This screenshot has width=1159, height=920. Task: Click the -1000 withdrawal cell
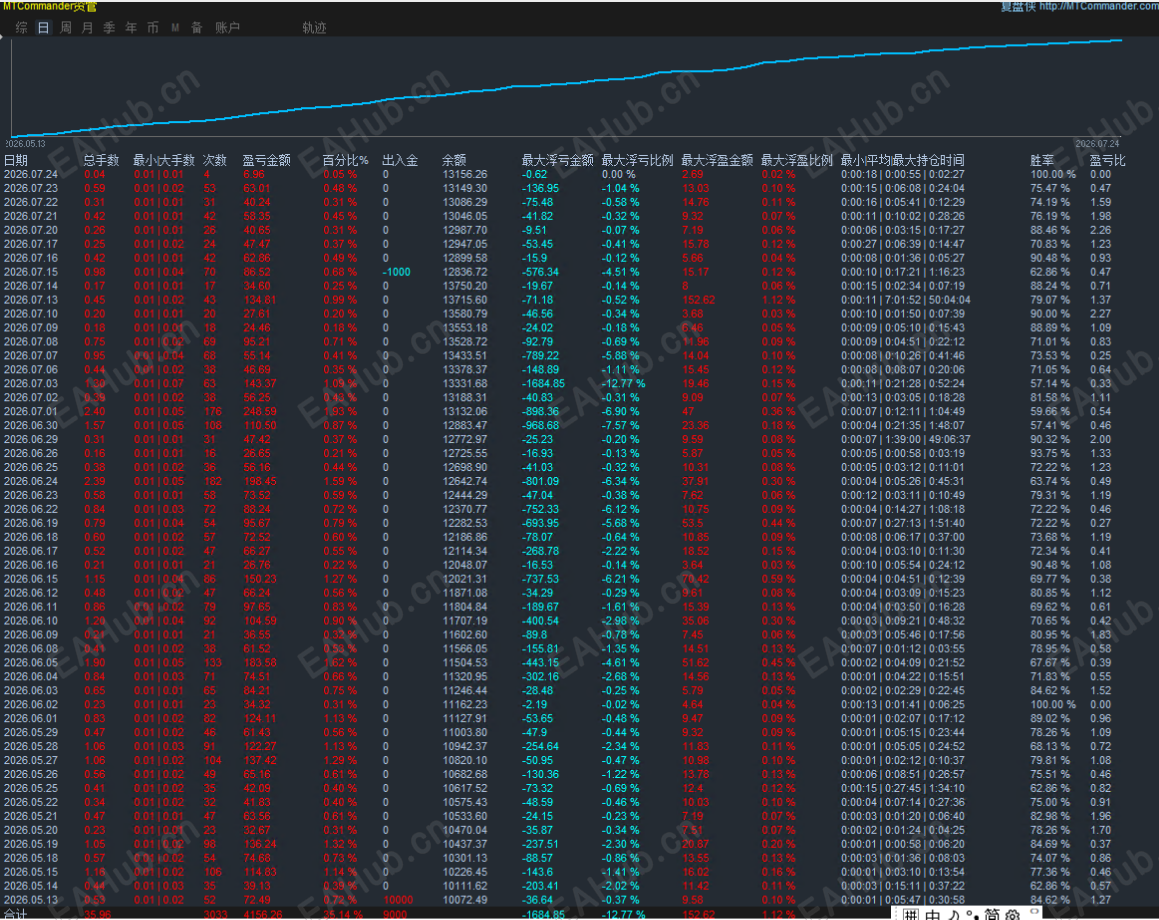397,272
